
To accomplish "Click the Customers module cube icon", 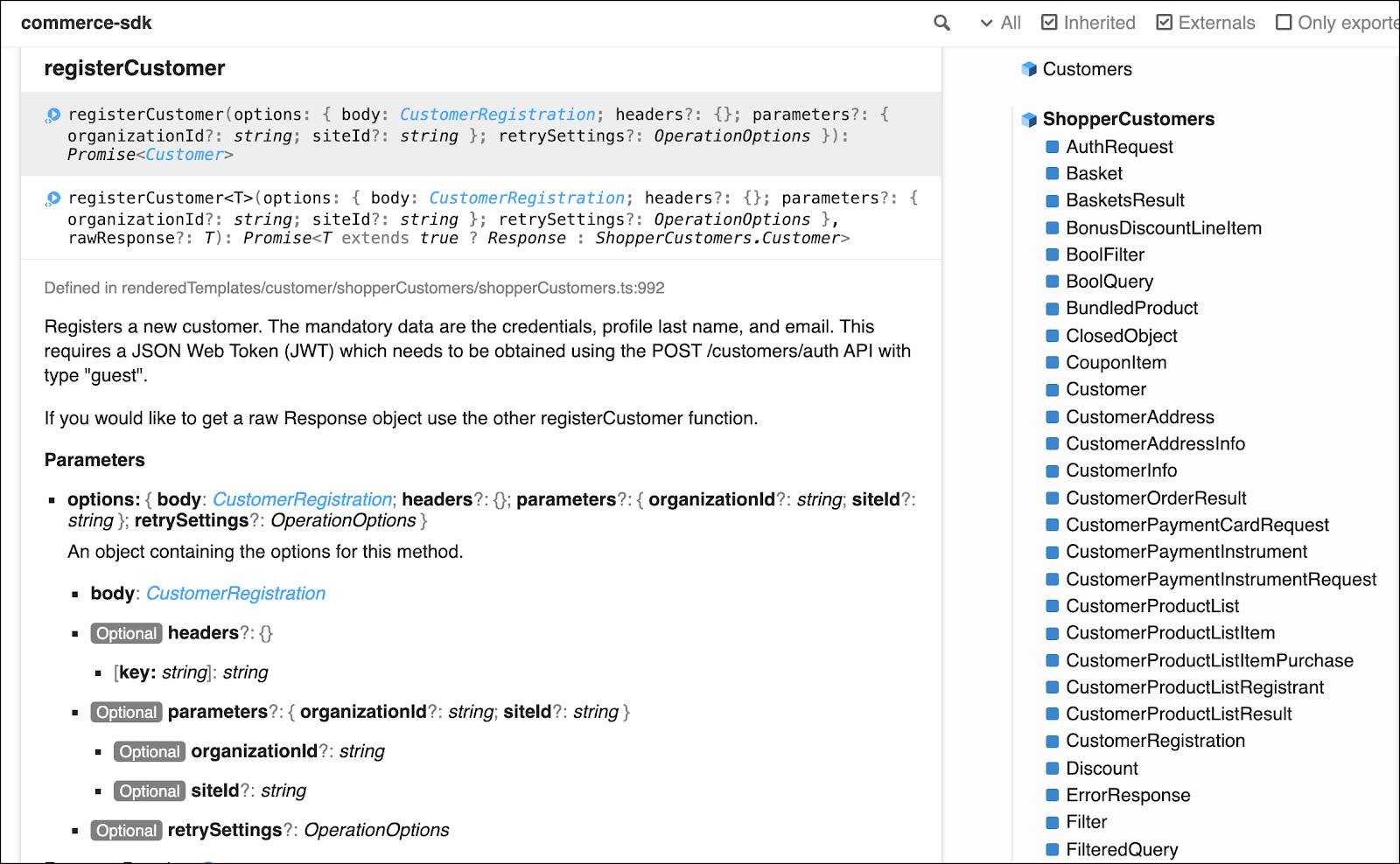I will [x=1029, y=69].
